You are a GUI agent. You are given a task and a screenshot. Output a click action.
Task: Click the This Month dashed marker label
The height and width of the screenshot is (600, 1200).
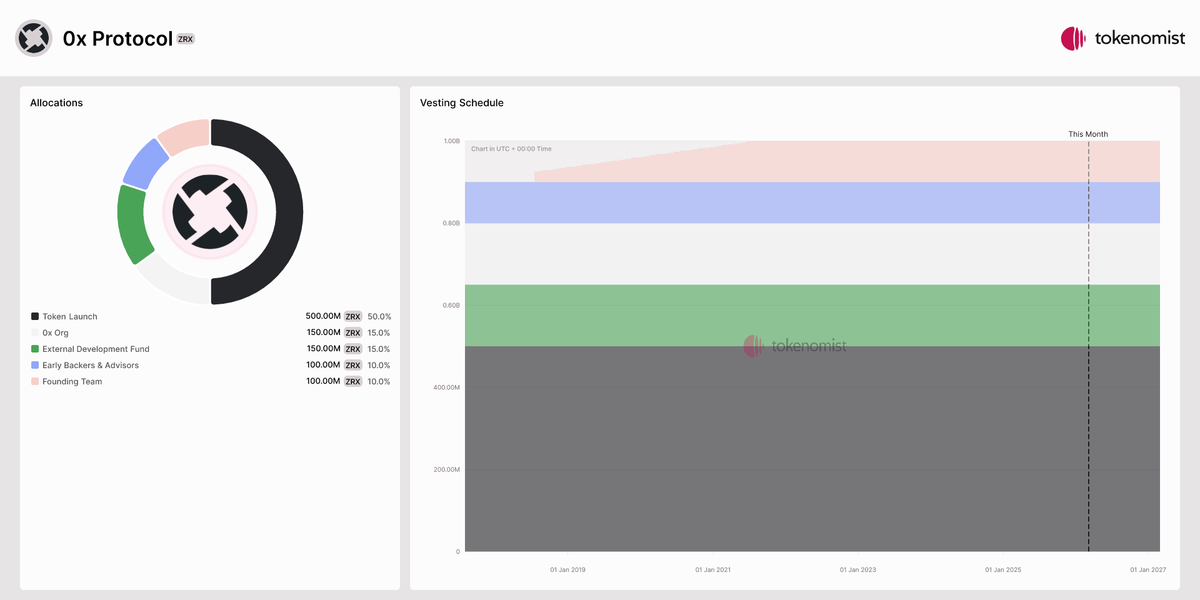coord(1088,134)
